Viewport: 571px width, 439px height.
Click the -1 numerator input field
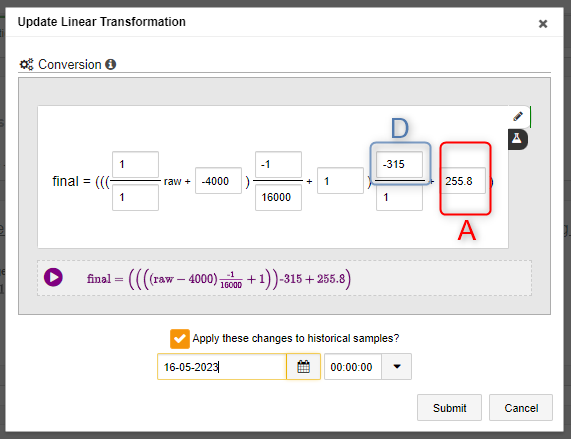coord(278,164)
